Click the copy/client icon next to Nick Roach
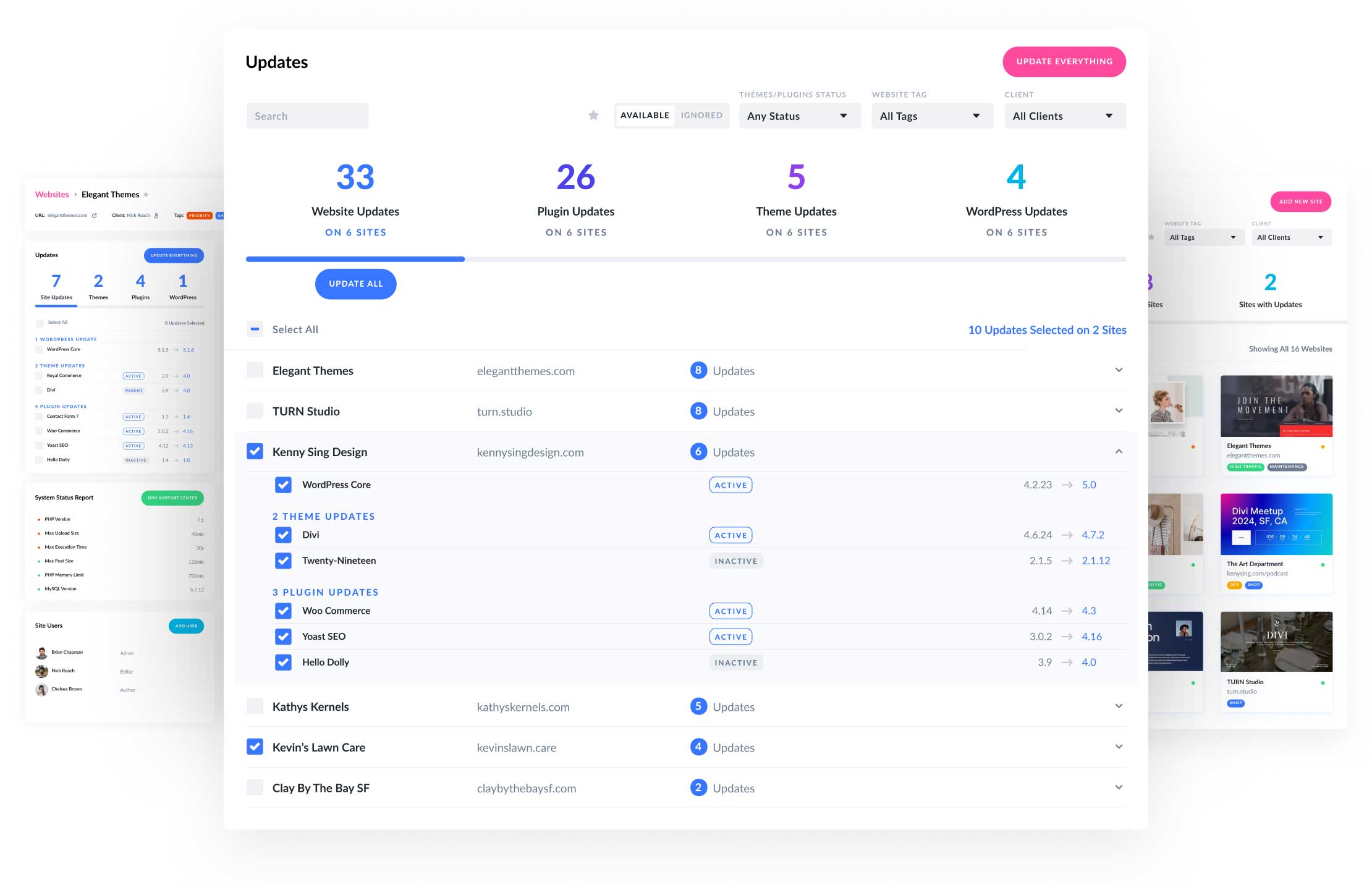Screen dimensions: 1372x890 [x=157, y=215]
